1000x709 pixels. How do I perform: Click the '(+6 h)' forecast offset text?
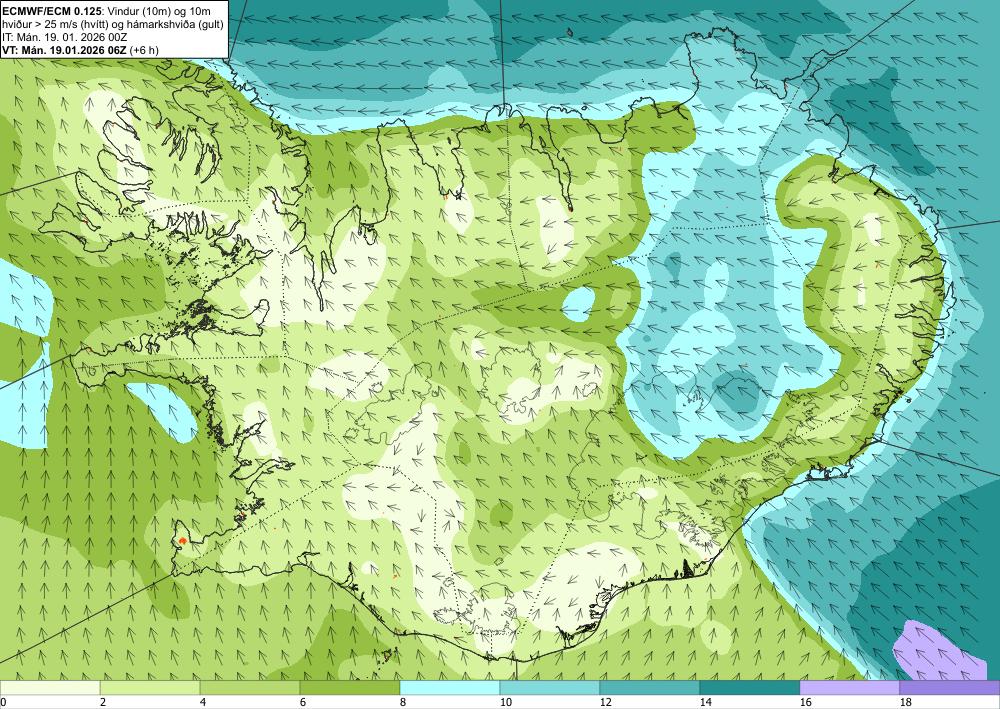click(144, 50)
